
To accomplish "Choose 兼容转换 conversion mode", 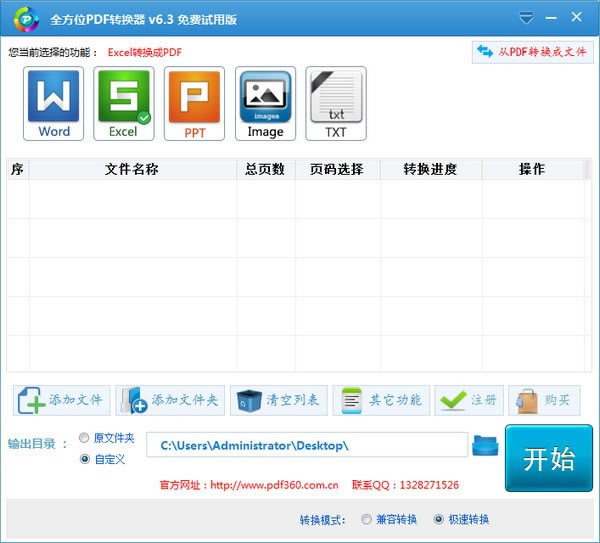I will [x=367, y=519].
